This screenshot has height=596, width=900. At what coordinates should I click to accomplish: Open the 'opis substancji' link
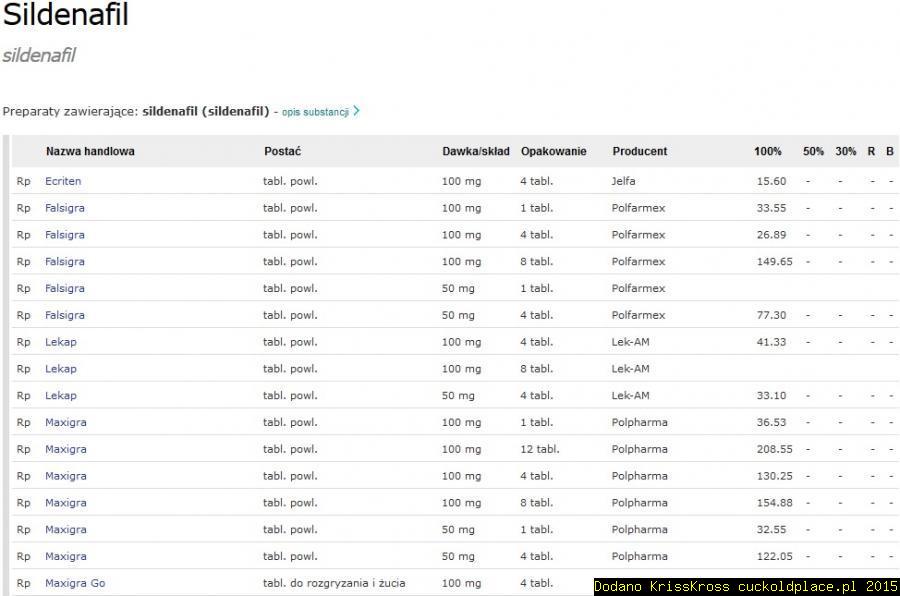tap(315, 112)
